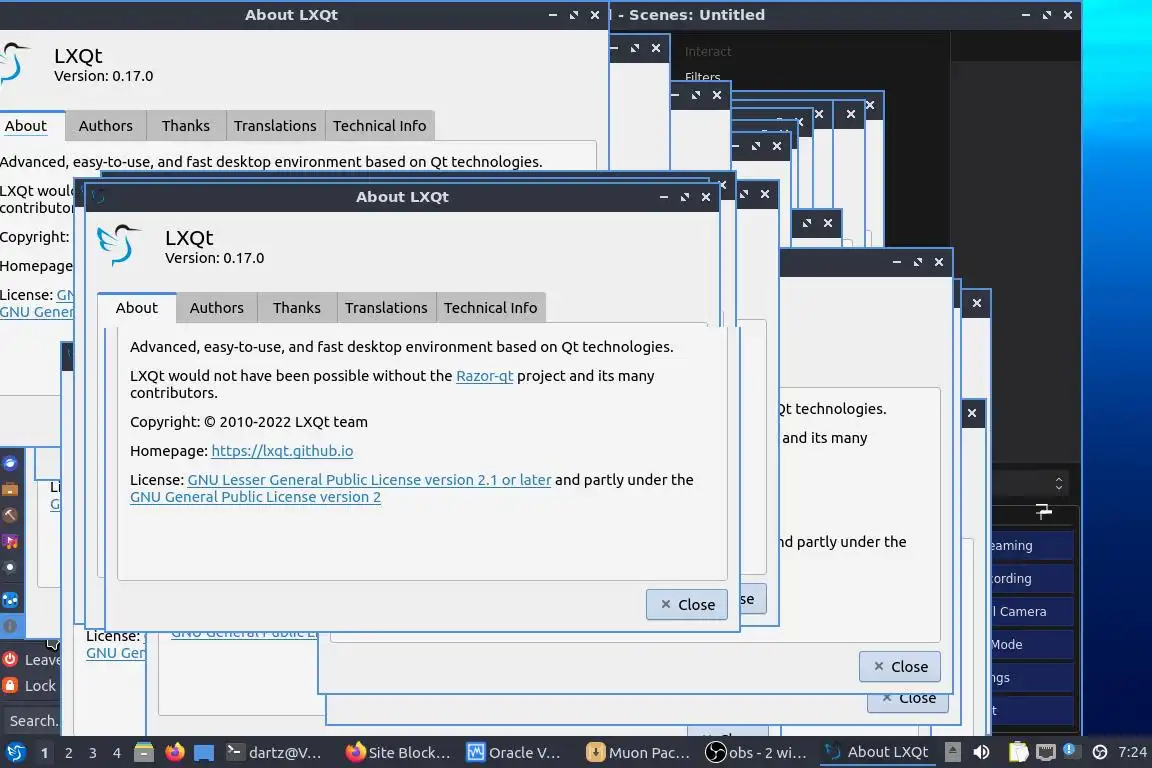Switch to Site Block... Firefox task

[x=398, y=752]
